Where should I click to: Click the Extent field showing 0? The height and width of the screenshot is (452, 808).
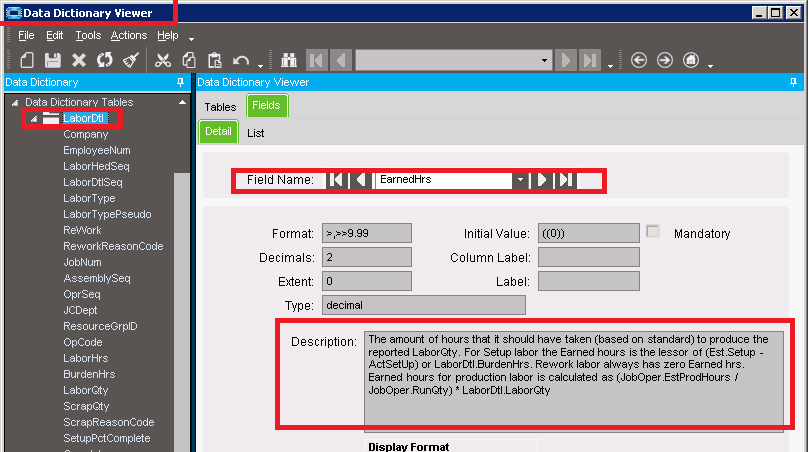[367, 281]
